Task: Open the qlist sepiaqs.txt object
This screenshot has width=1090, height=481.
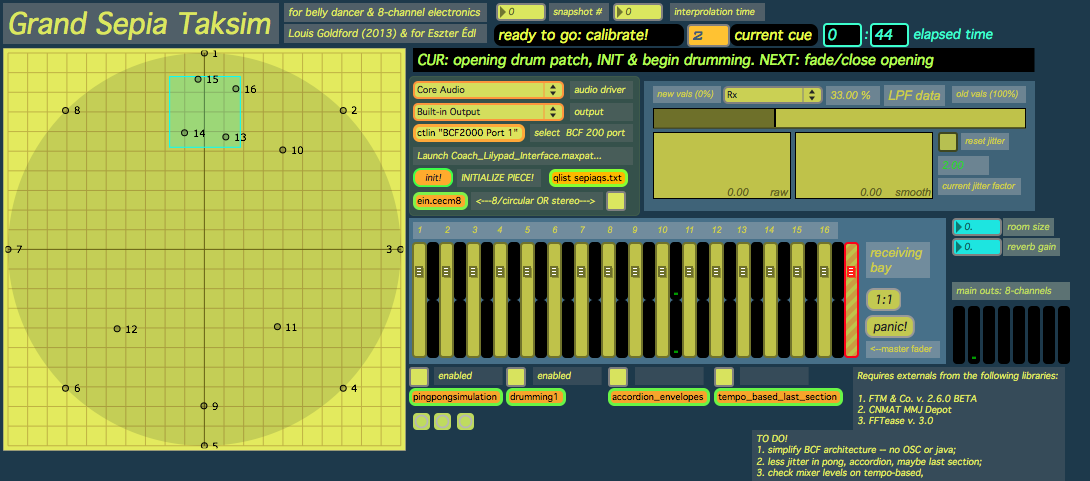Action: coord(589,177)
